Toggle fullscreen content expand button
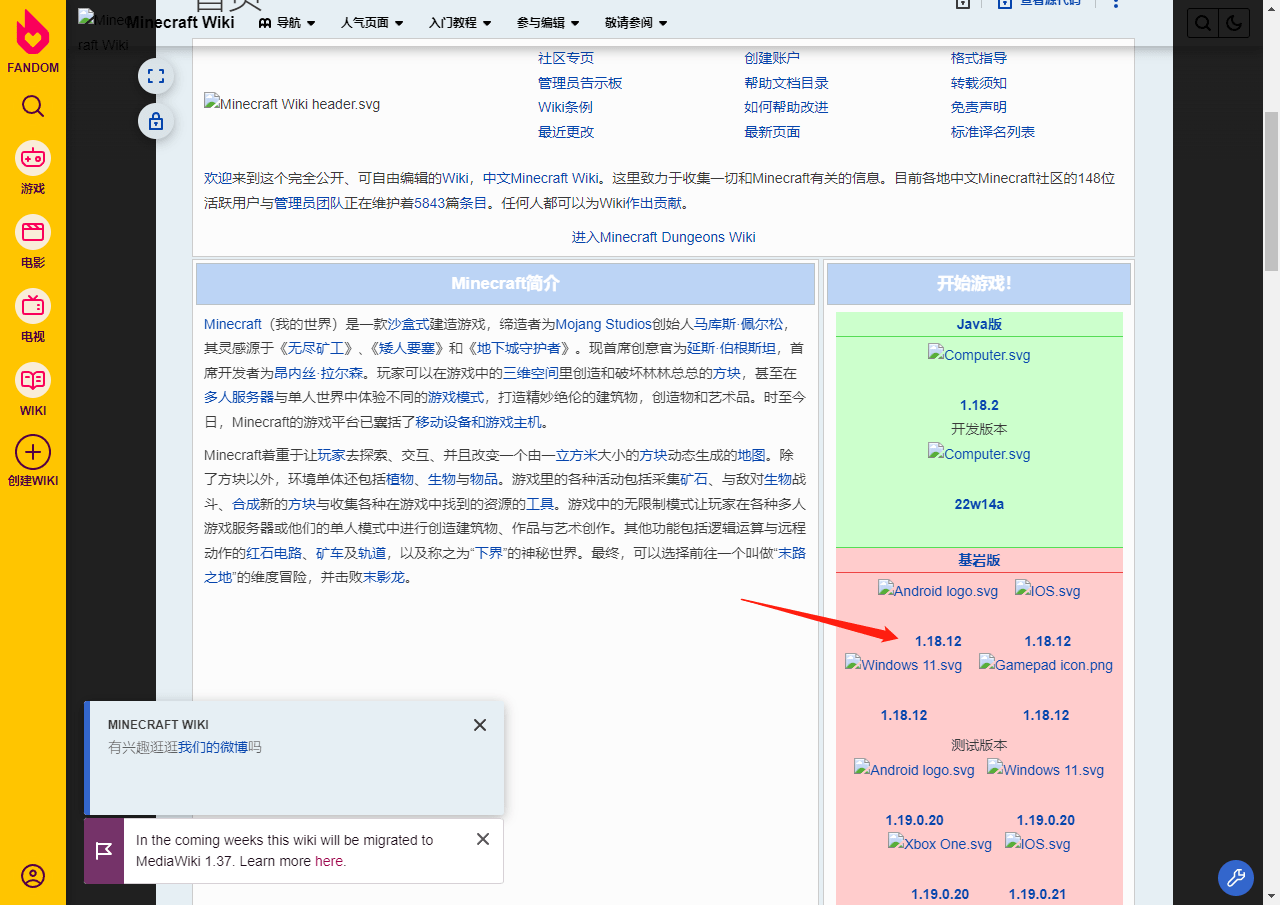1280x905 pixels. (156, 76)
